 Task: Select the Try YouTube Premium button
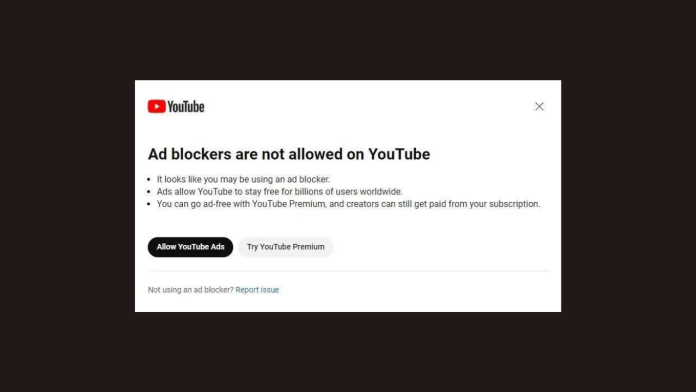click(285, 247)
